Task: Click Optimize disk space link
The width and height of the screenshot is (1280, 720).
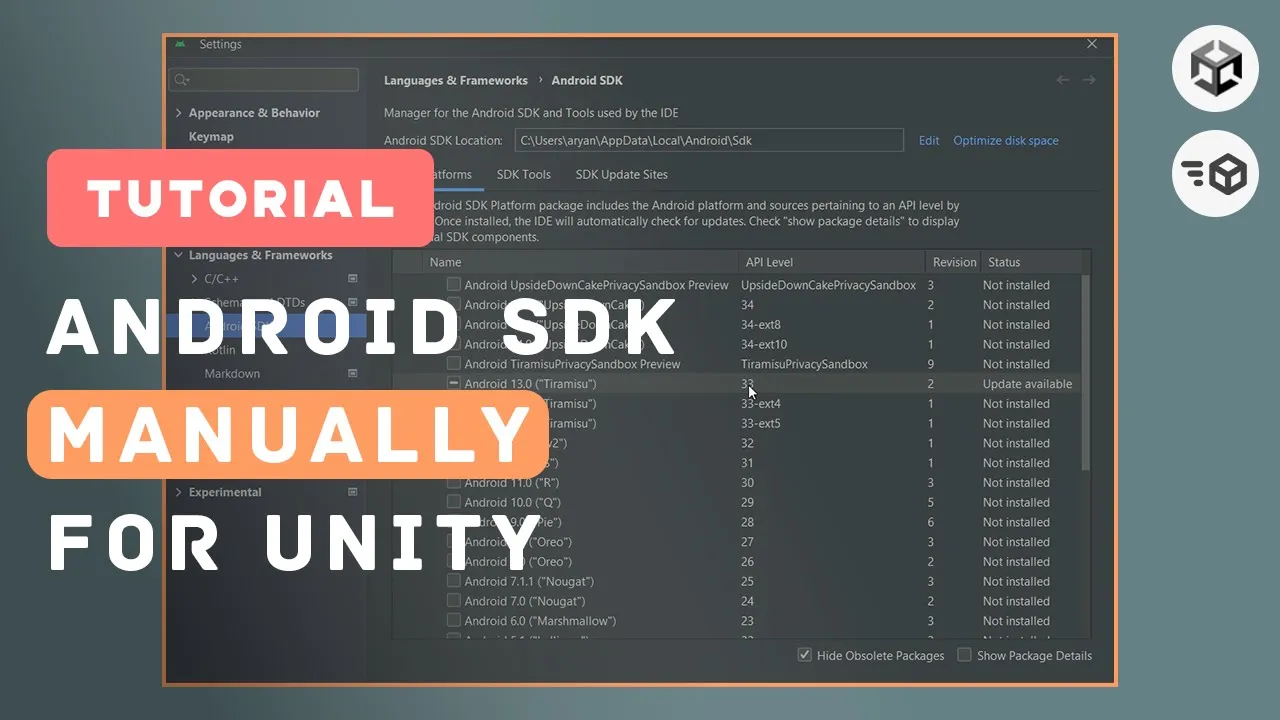Action: (x=1006, y=141)
